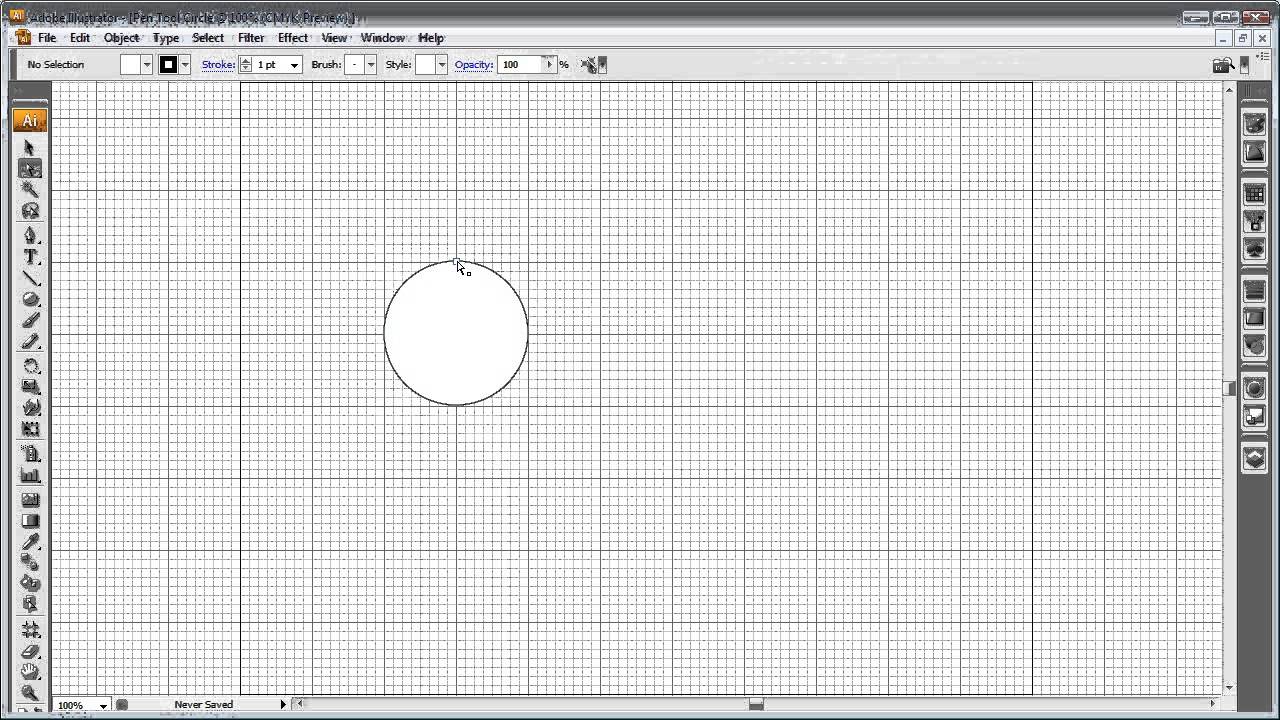The width and height of the screenshot is (1280, 720).
Task: Click the Opacity link label
Action: 474,65
